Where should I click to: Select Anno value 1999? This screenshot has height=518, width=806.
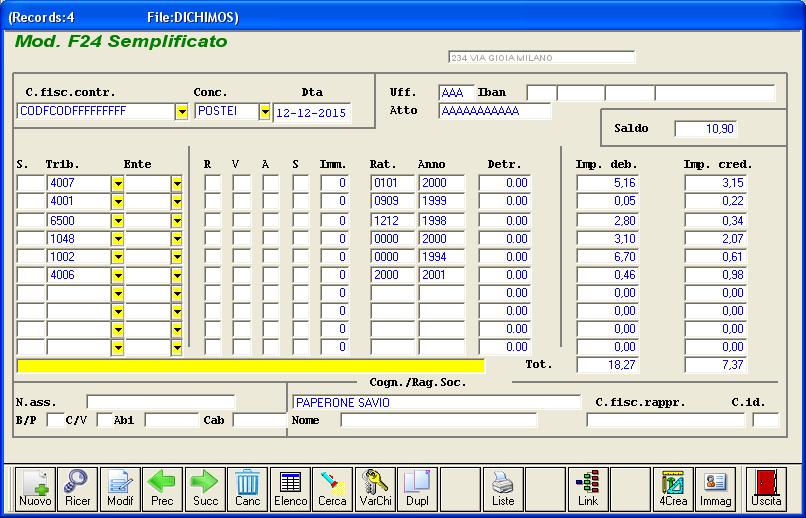click(442, 201)
